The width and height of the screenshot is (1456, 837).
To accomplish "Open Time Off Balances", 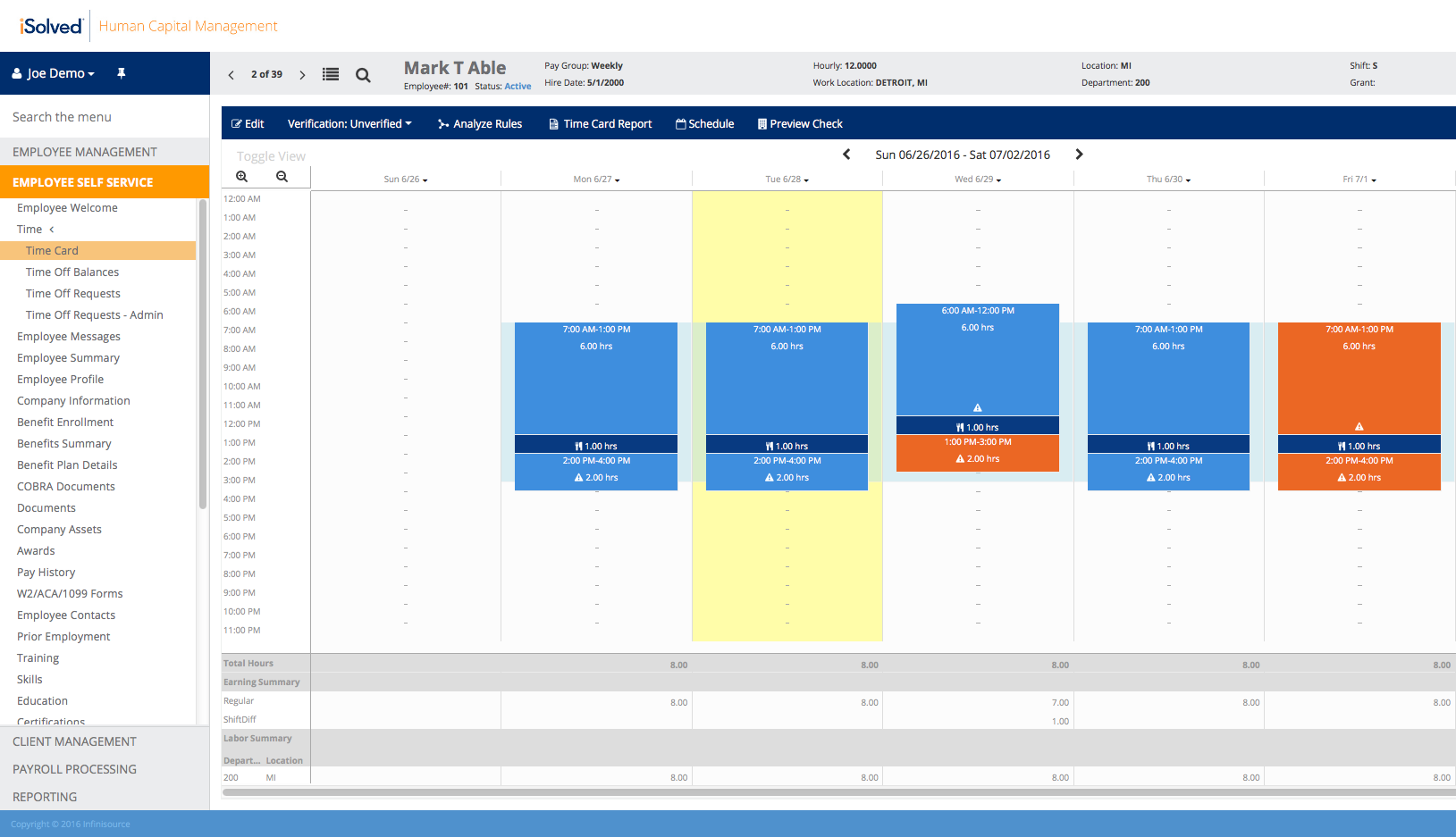I will 72,272.
